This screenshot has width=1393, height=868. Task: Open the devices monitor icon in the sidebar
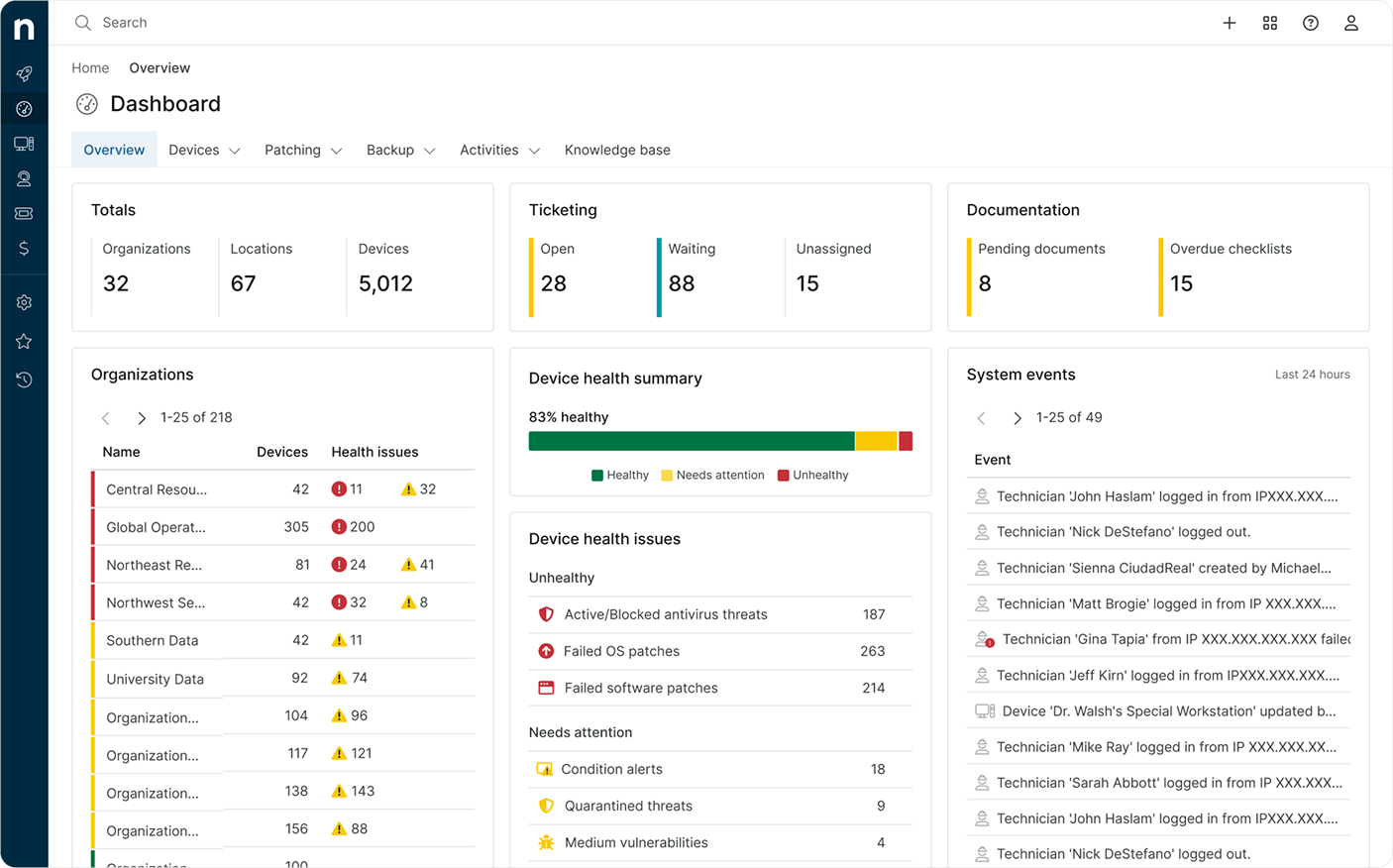click(24, 144)
